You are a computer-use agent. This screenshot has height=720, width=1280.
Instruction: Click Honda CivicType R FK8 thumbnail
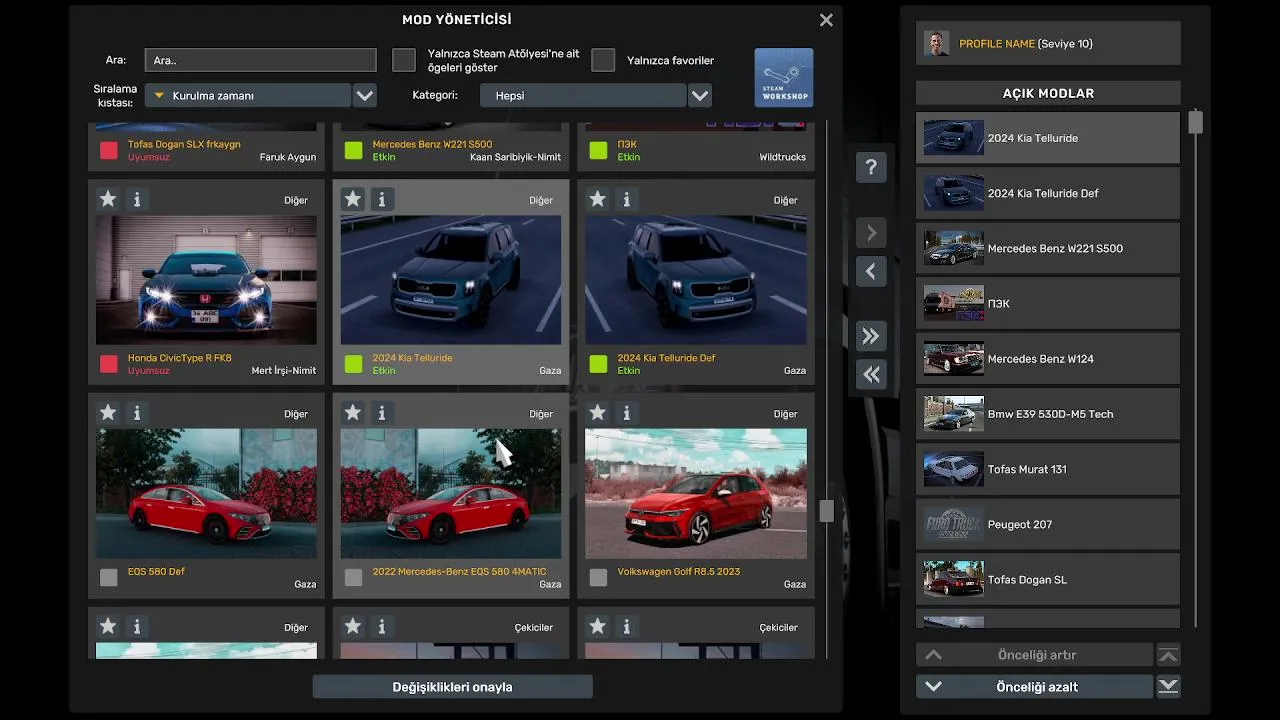pos(206,280)
